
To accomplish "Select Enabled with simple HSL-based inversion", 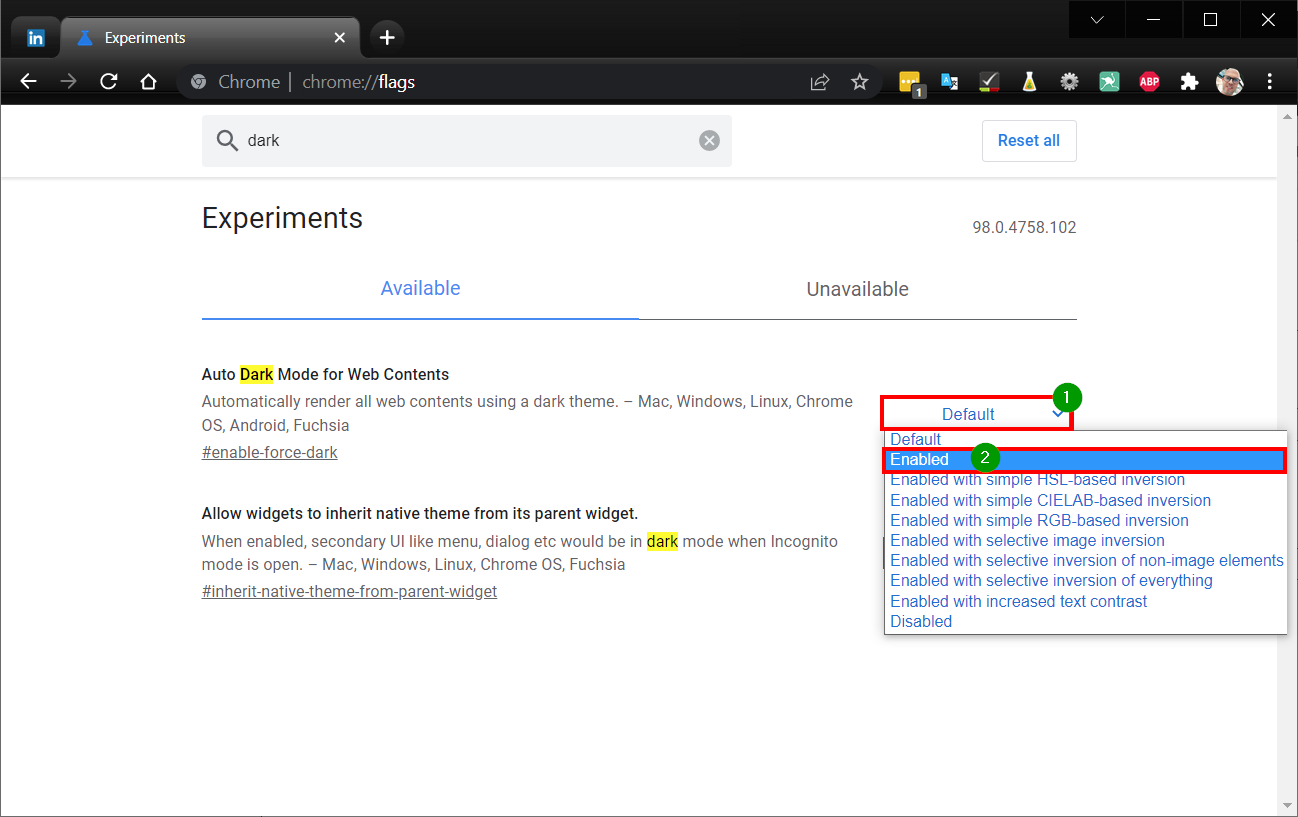I will (1085, 480).
